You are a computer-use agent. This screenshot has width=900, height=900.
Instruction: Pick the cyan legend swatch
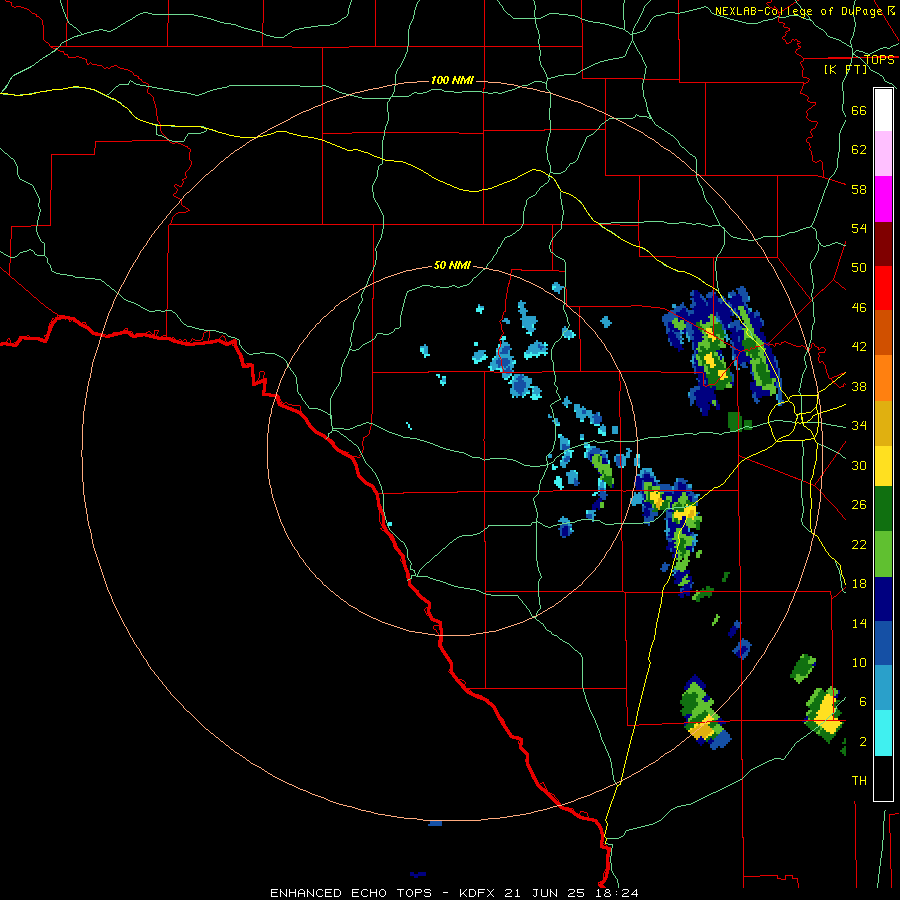pos(883,732)
